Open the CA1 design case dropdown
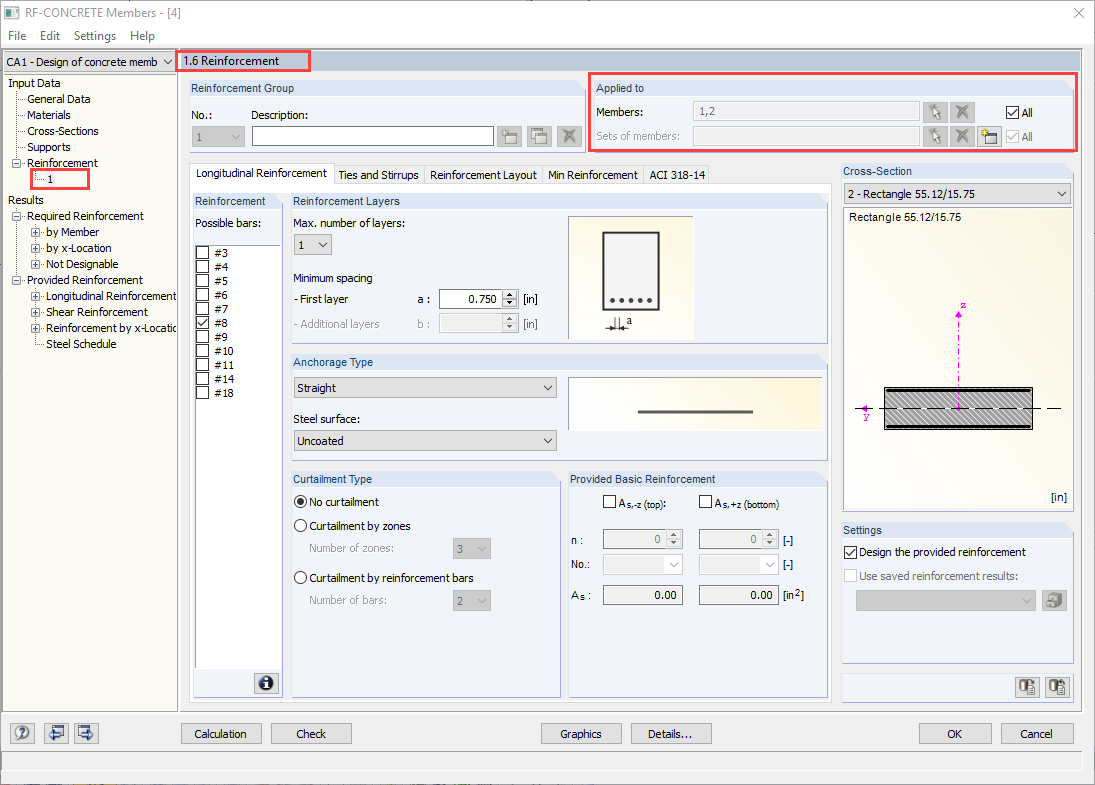Screen dimensions: 1095x785 pos(89,62)
